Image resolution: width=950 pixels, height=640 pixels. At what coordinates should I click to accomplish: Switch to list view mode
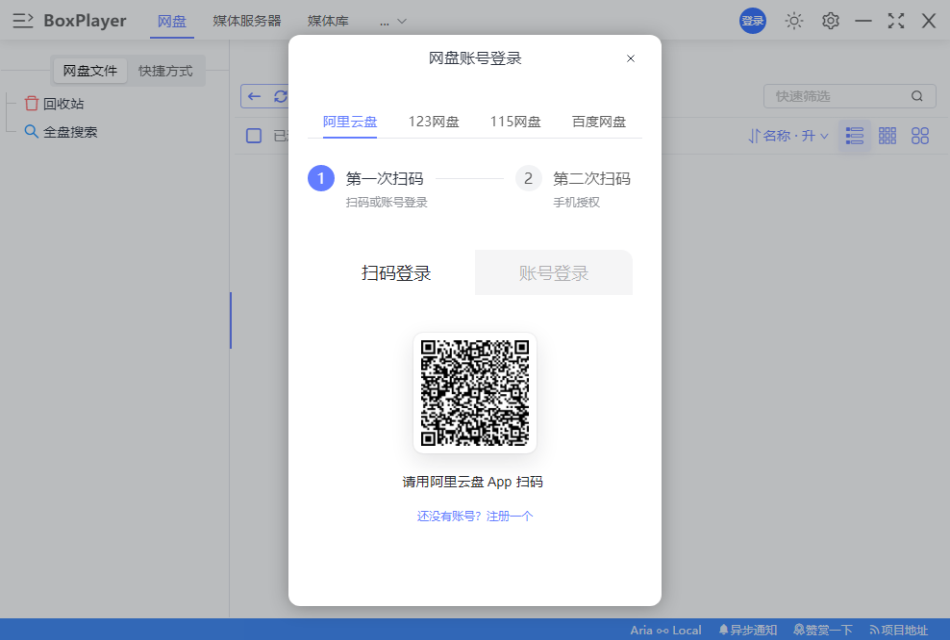[854, 136]
